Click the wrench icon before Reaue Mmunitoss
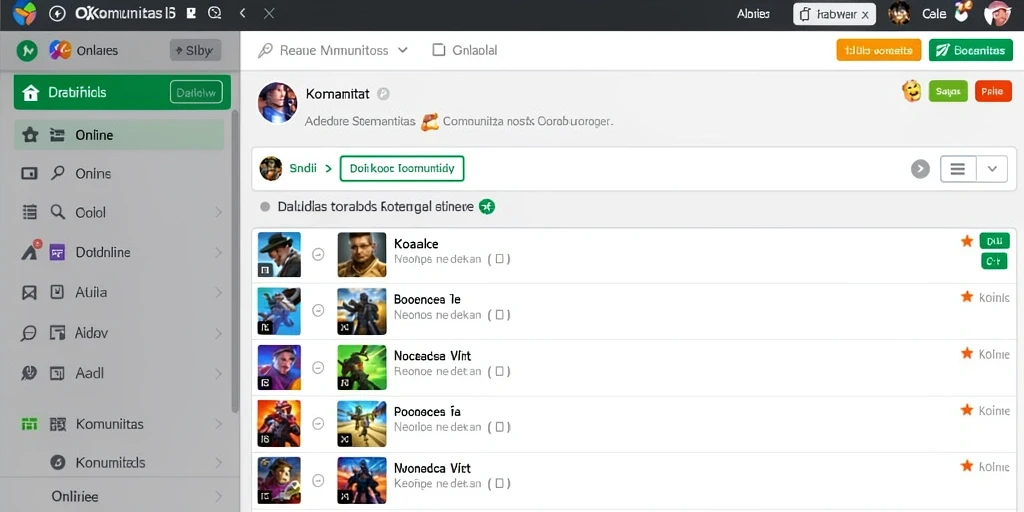This screenshot has height=512, width=1024. [x=265, y=50]
